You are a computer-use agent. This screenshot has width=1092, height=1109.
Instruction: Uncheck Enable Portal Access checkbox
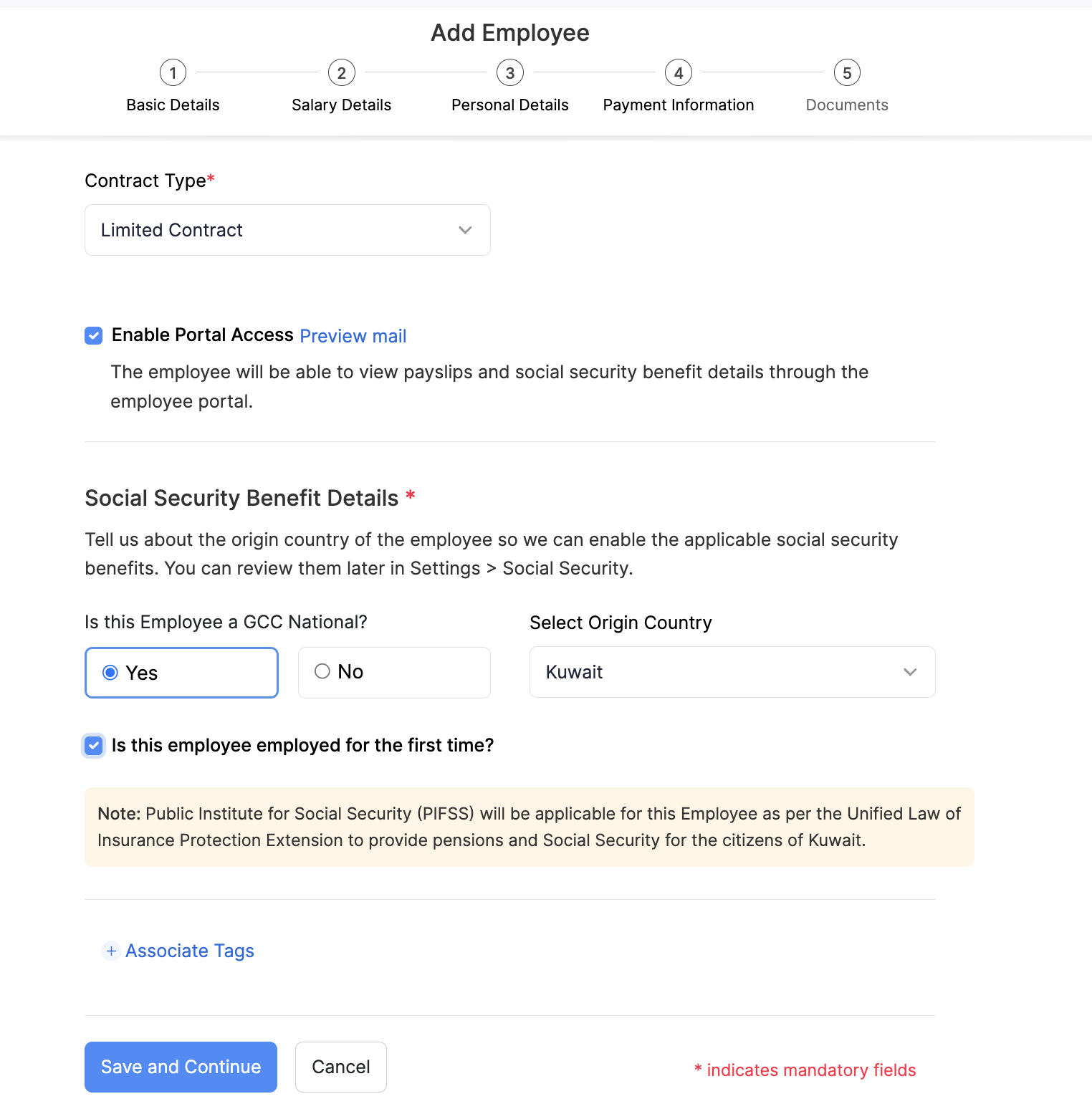tap(94, 335)
